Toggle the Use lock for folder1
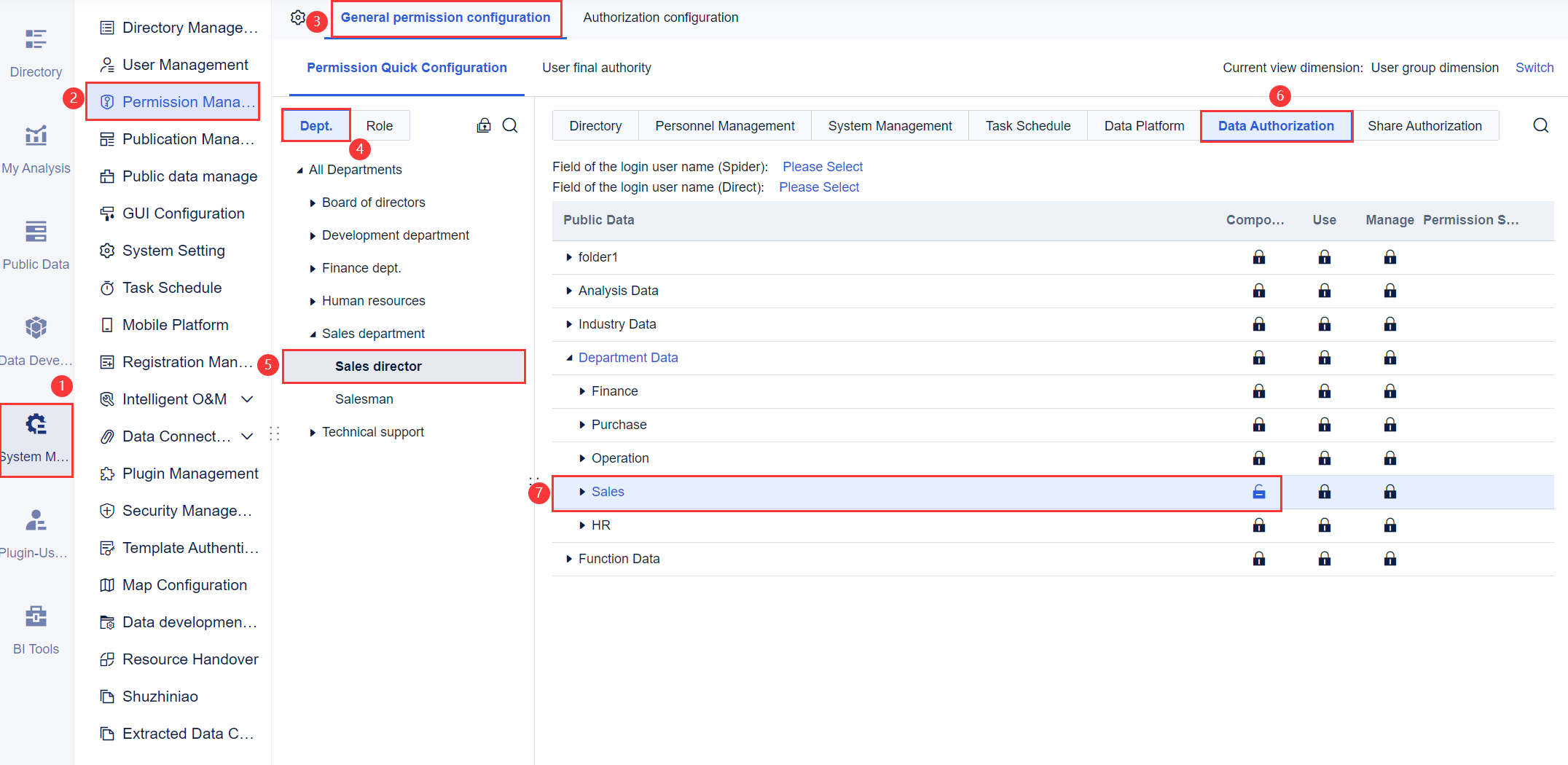The height and width of the screenshot is (765, 1568). [1325, 256]
